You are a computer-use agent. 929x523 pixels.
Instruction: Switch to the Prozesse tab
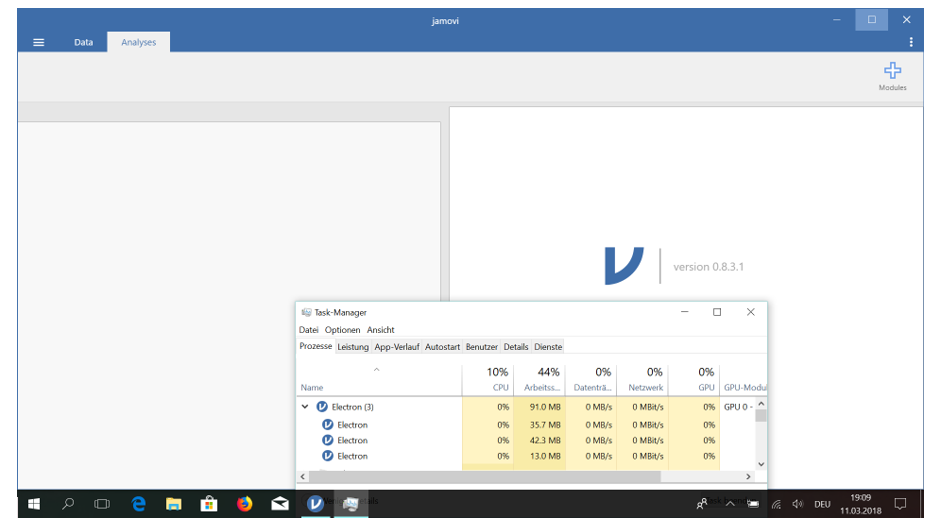tap(315, 346)
